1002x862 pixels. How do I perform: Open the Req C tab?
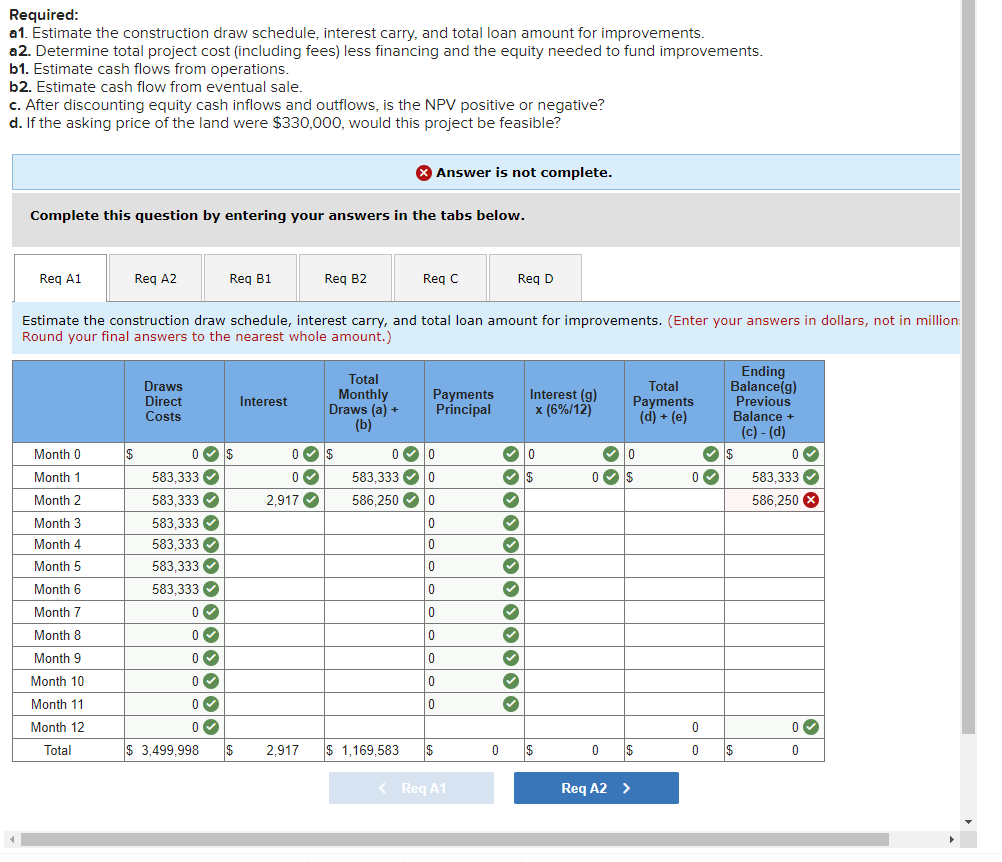click(x=440, y=278)
